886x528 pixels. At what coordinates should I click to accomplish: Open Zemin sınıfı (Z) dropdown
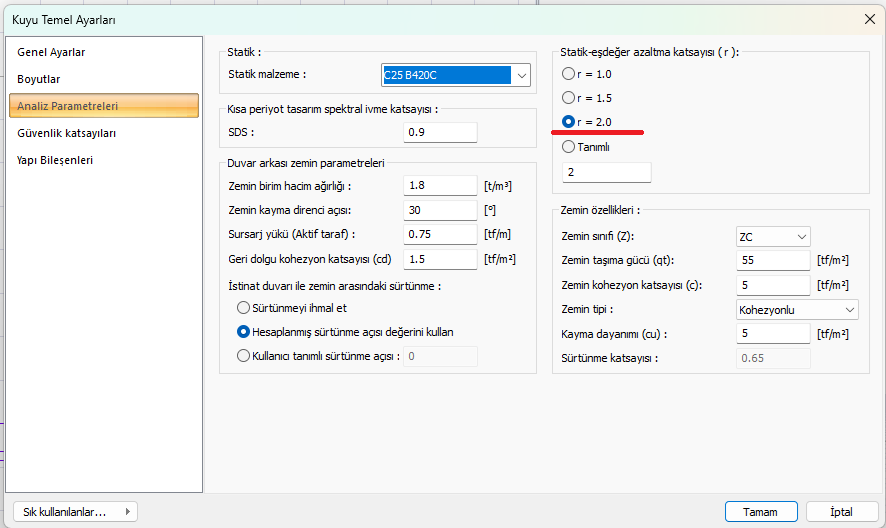pyautogui.click(x=773, y=237)
